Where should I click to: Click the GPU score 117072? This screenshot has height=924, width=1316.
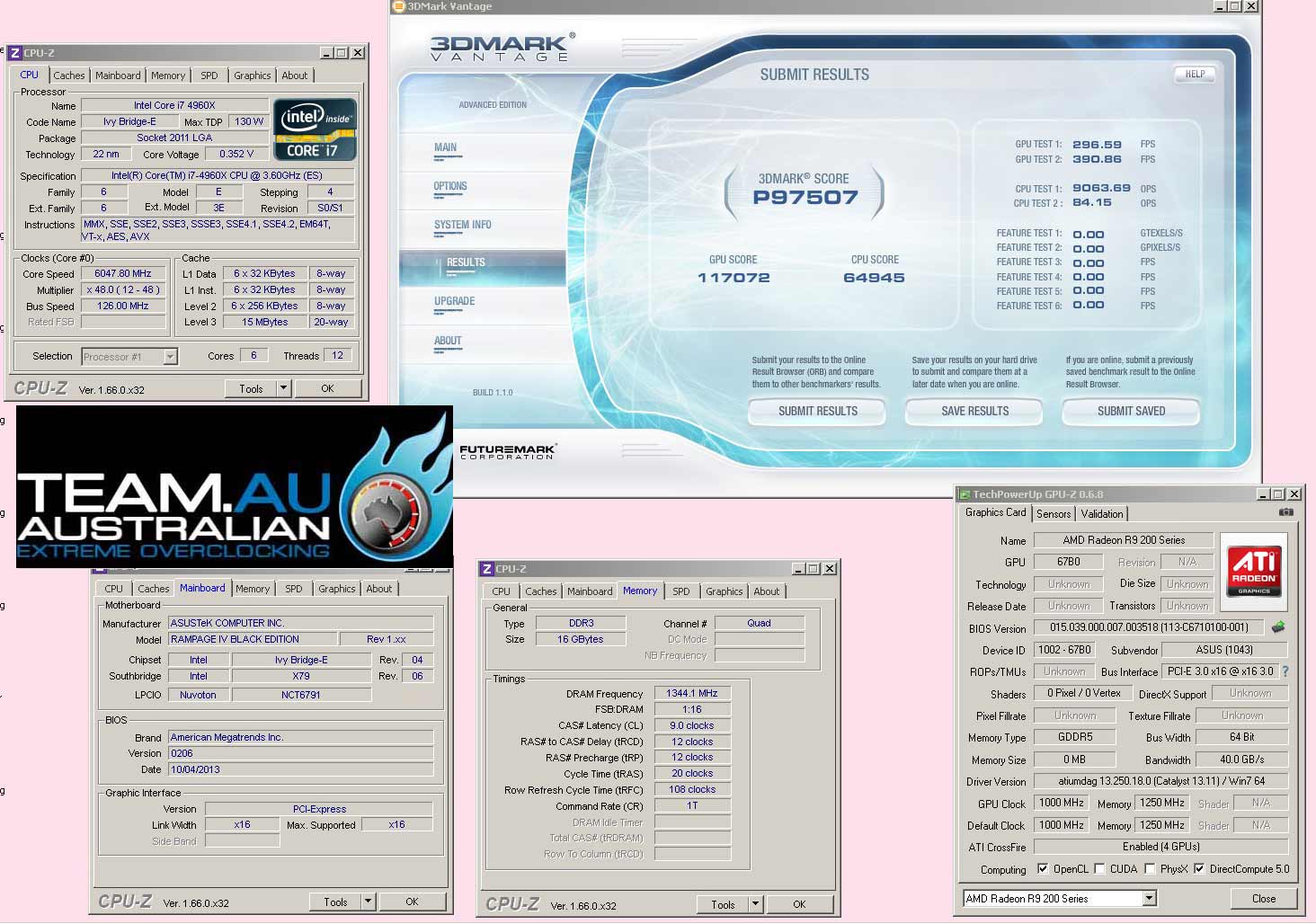coord(734,278)
